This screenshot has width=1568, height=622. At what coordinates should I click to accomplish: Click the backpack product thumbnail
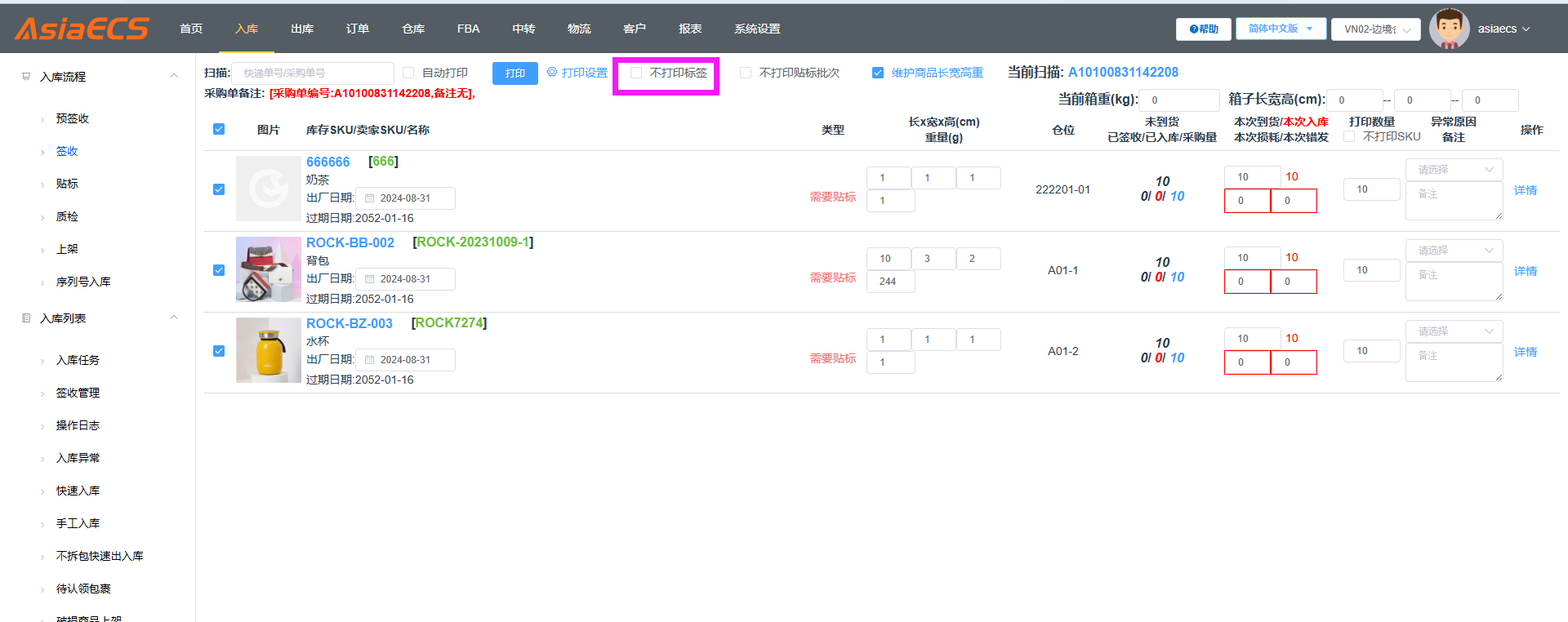[x=269, y=269]
